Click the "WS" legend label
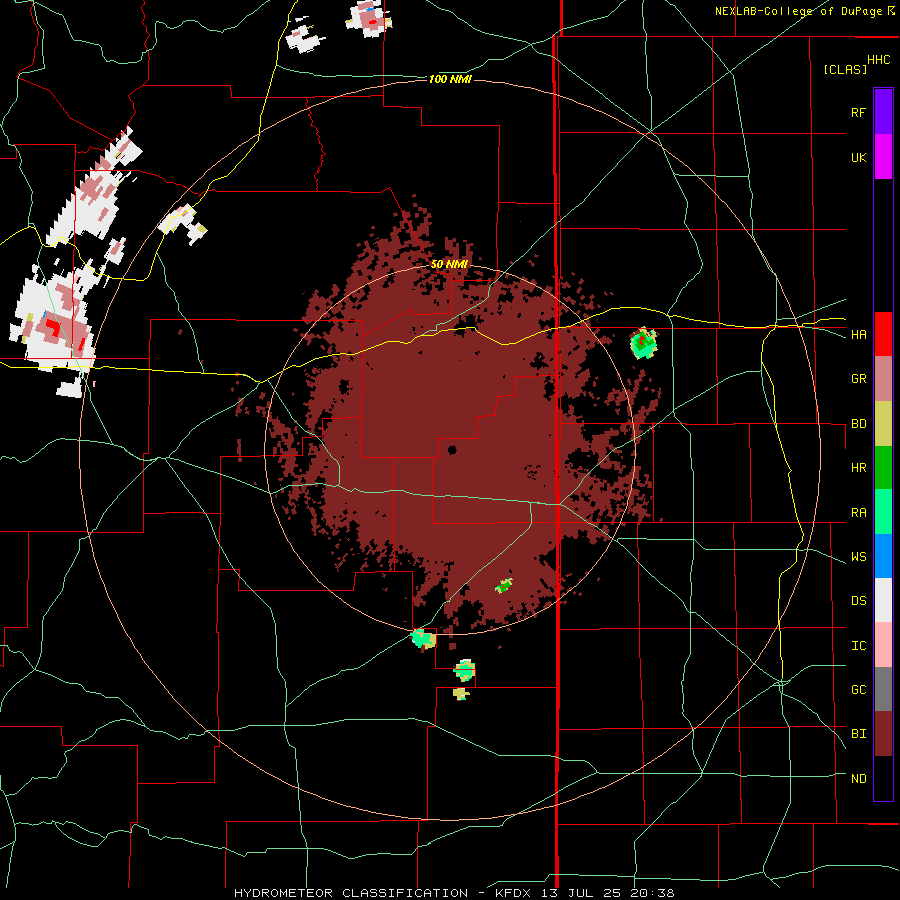The width and height of the screenshot is (900, 900). (858, 557)
